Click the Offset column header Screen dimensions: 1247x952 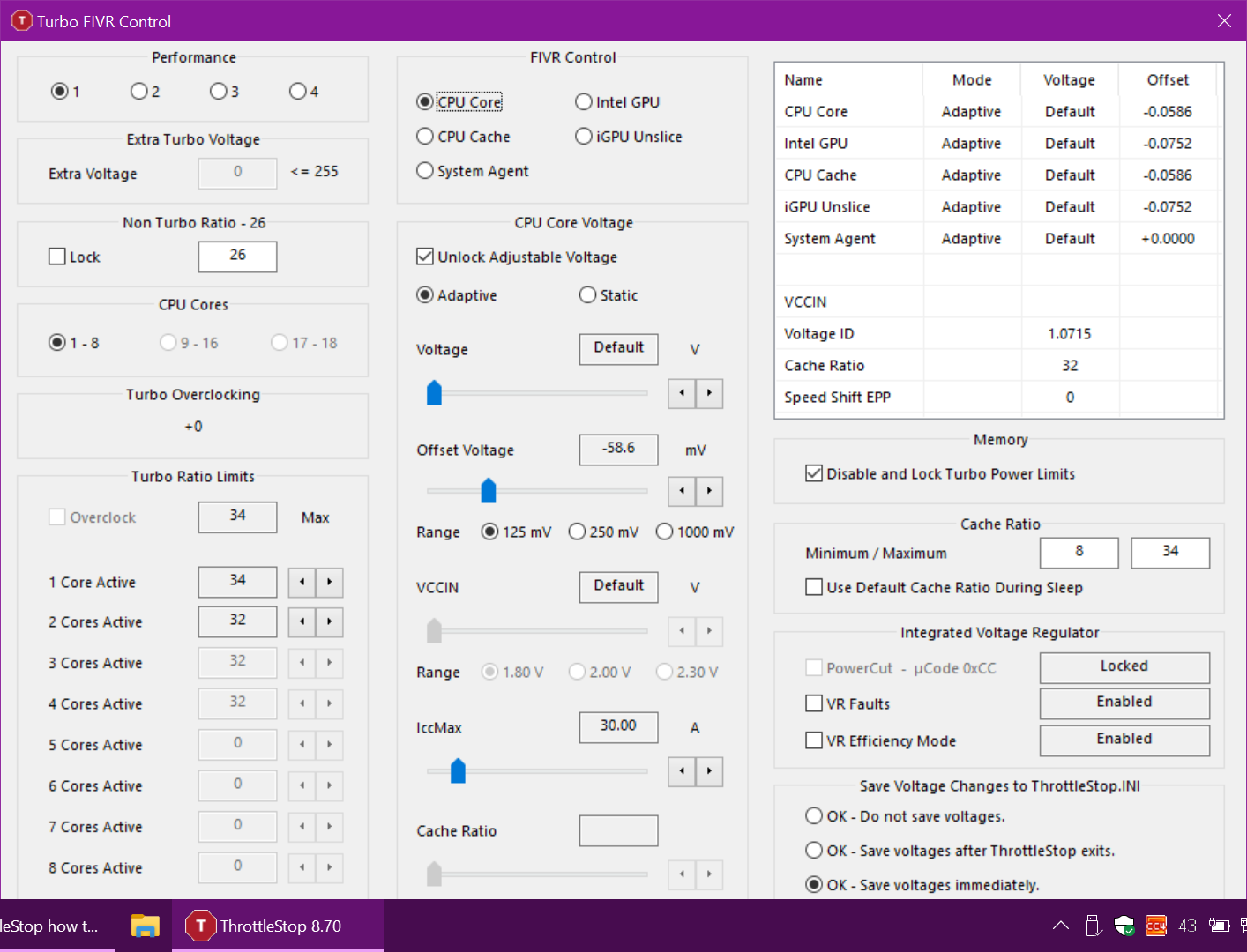(1168, 80)
